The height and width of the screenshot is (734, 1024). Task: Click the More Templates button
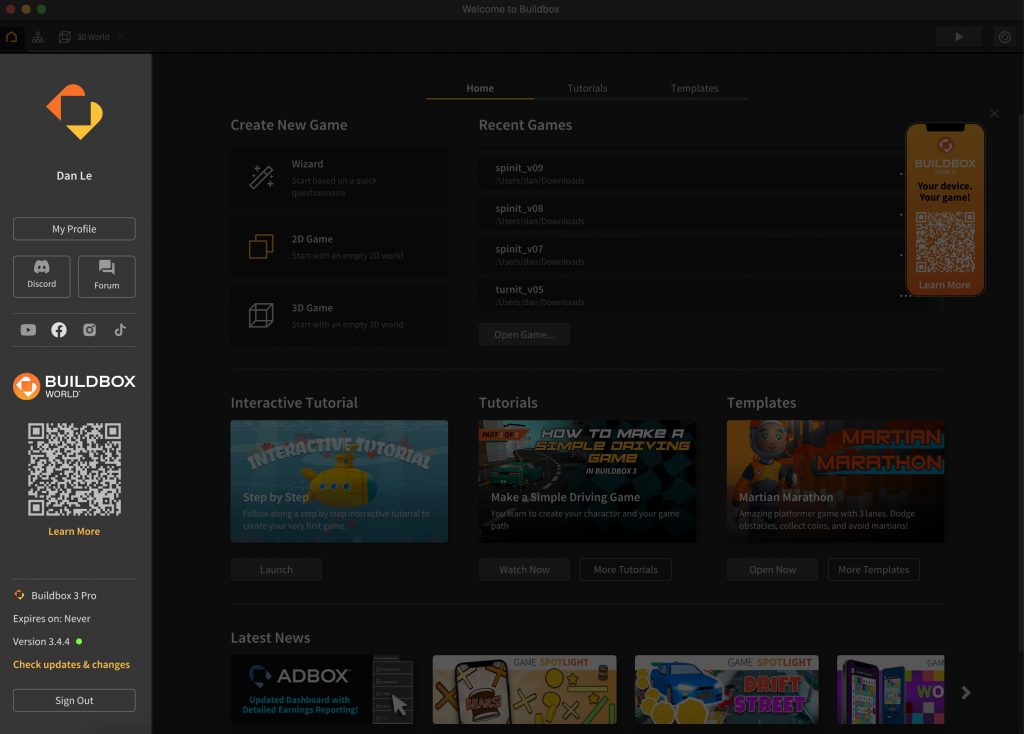(x=874, y=569)
